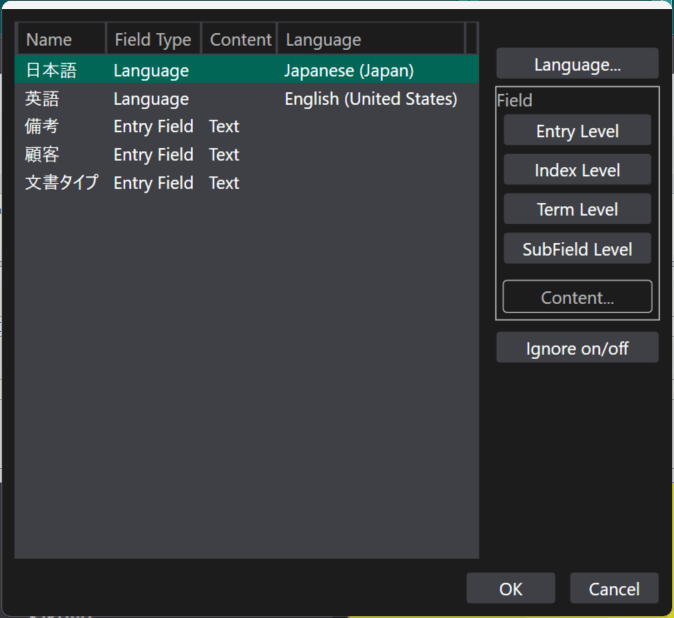Image resolution: width=674 pixels, height=618 pixels.
Task: Set field to Entry Level
Action: tap(577, 131)
